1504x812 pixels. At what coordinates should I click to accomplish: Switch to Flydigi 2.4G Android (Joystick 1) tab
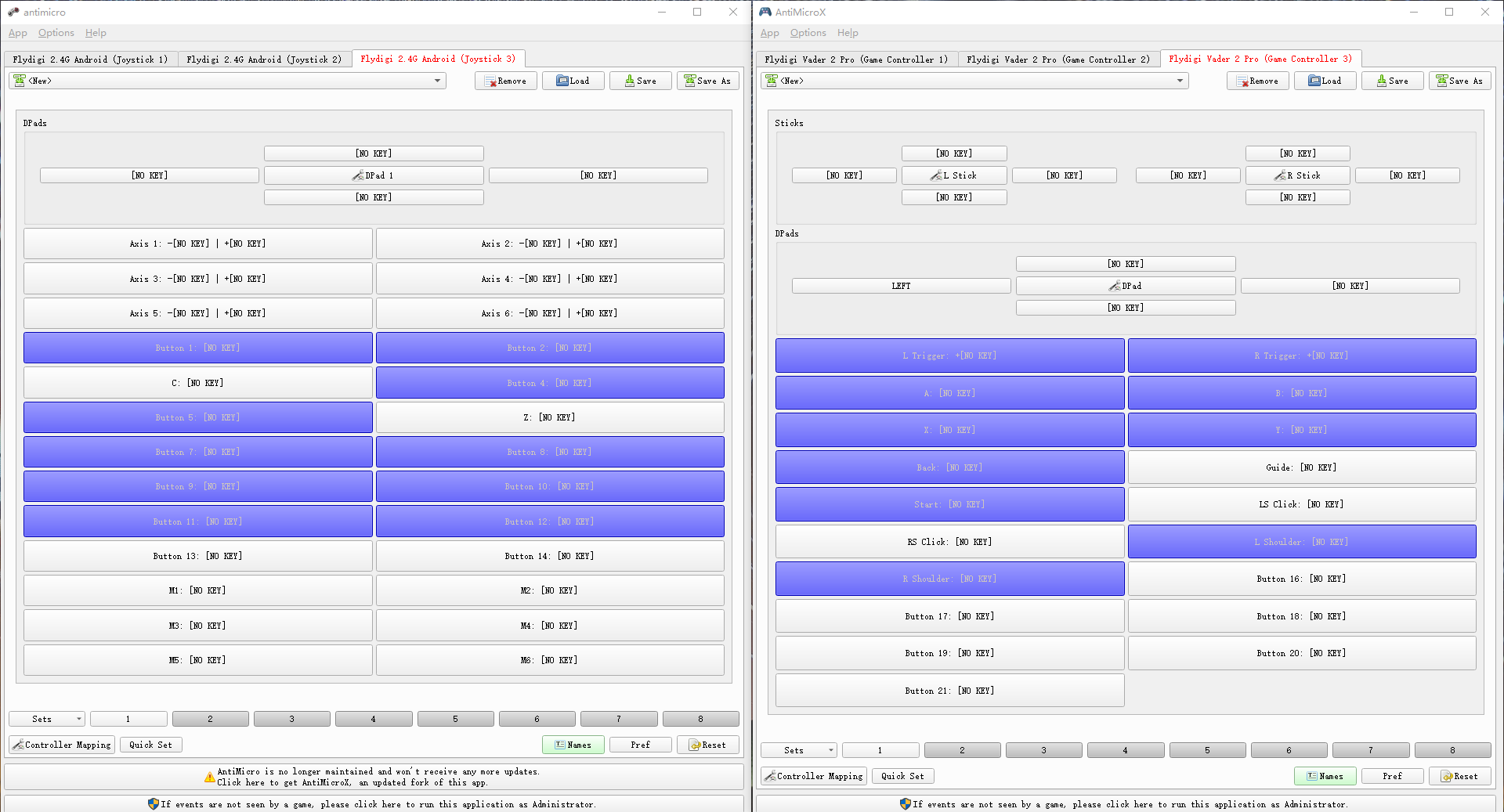[89, 59]
